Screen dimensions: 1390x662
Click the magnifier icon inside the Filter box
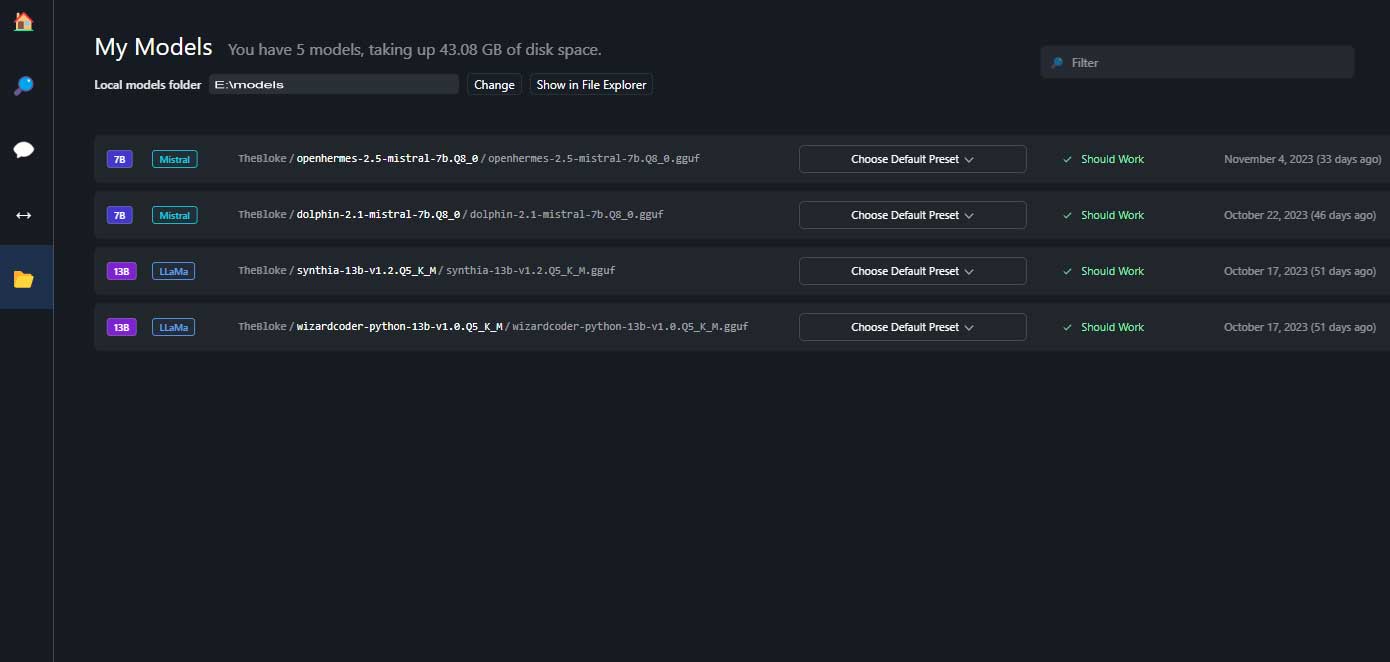pyautogui.click(x=1057, y=61)
